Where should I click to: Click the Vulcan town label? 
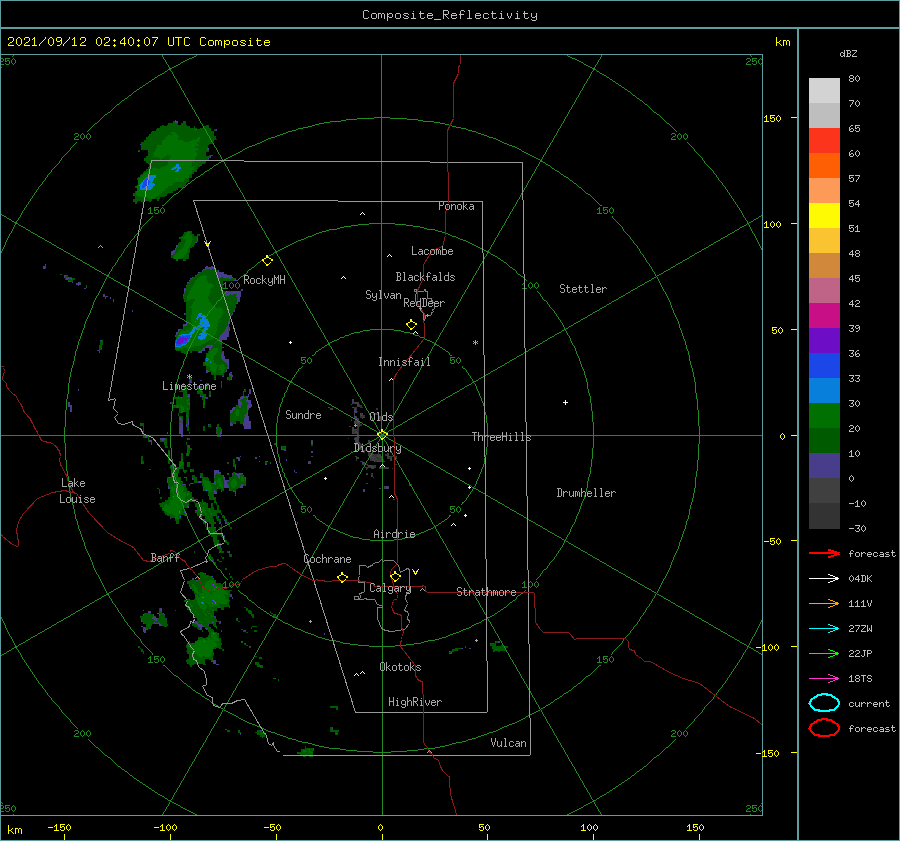(509, 743)
